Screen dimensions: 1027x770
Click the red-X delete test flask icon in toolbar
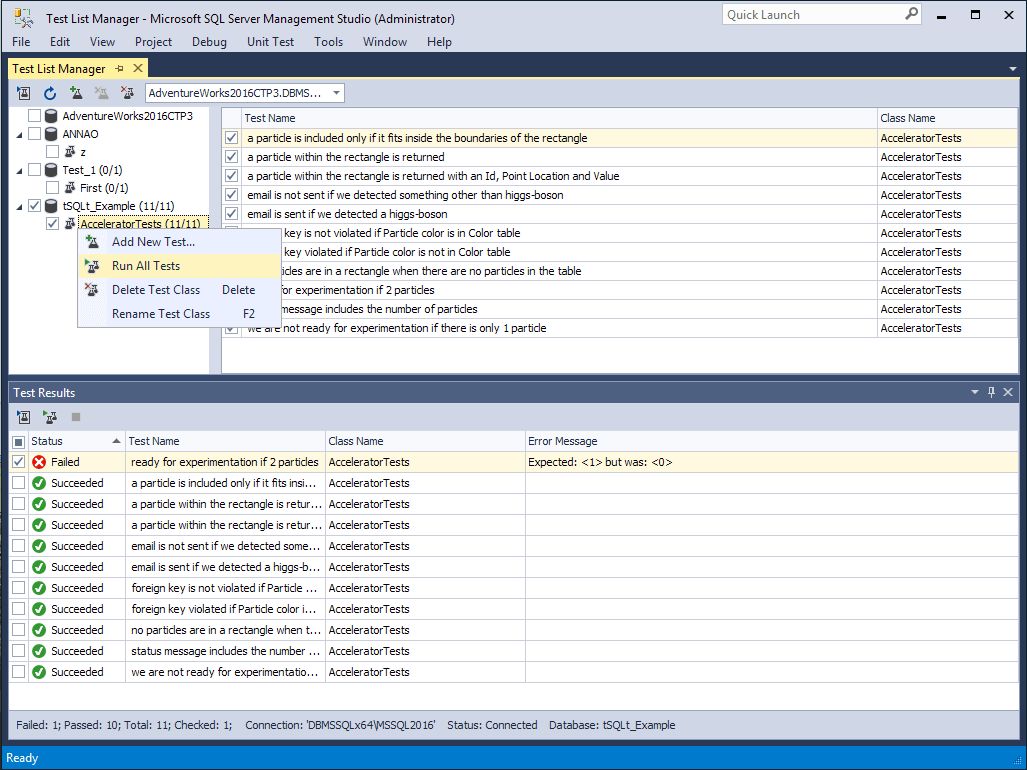127,93
